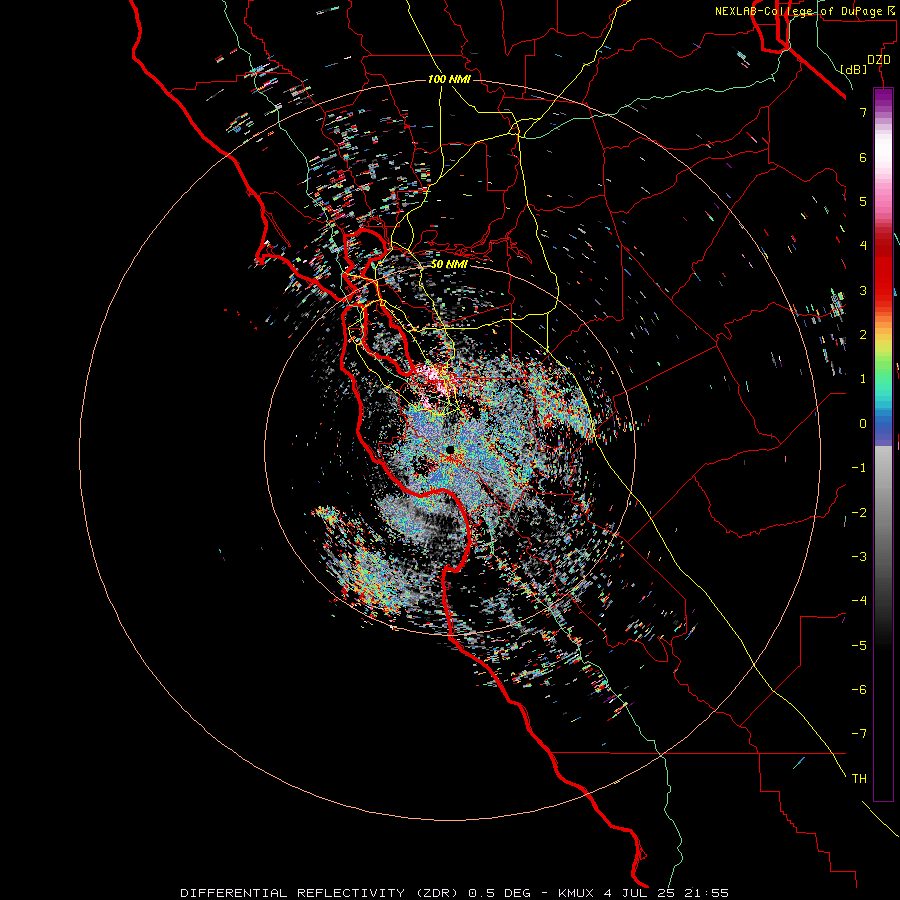Click the '0.5 DEG' elevation text
Image resolution: width=900 pixels, height=900 pixels.
click(x=498, y=893)
